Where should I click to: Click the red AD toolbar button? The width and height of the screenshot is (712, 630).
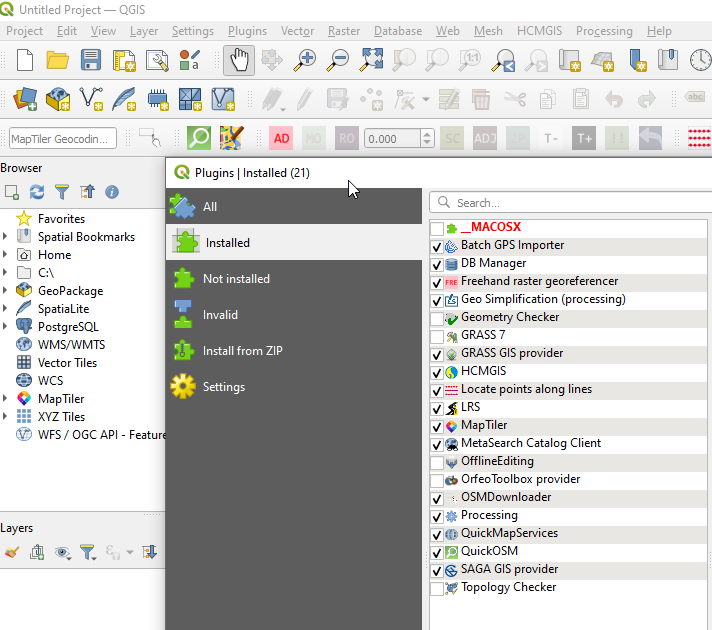click(281, 138)
